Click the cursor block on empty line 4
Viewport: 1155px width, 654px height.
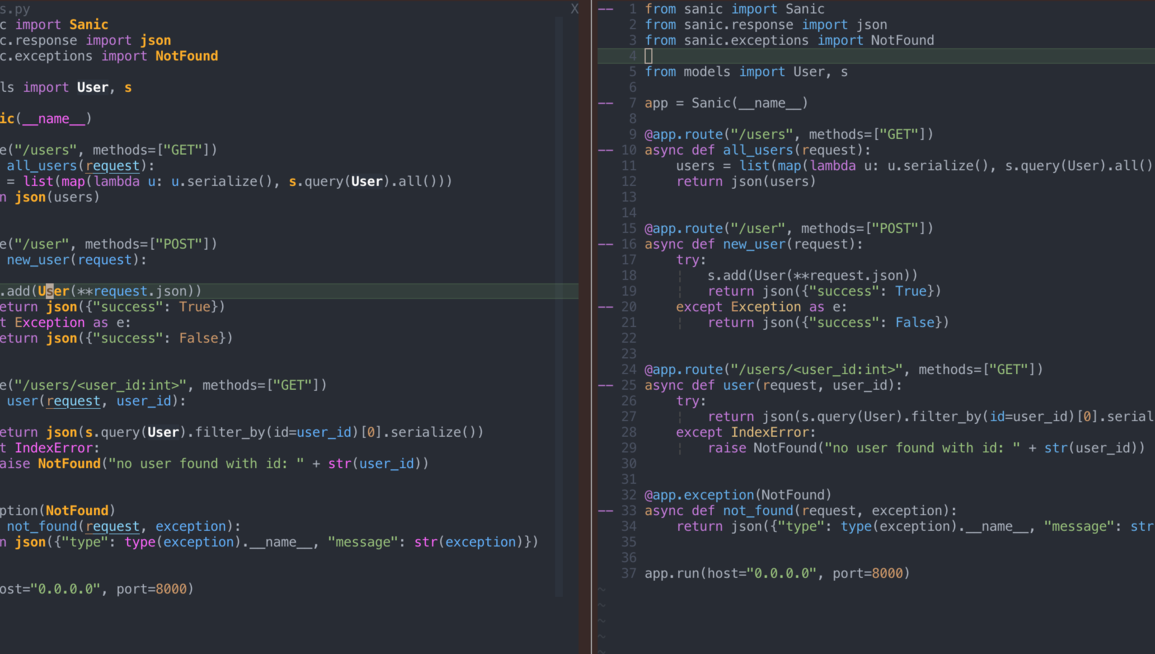click(648, 56)
